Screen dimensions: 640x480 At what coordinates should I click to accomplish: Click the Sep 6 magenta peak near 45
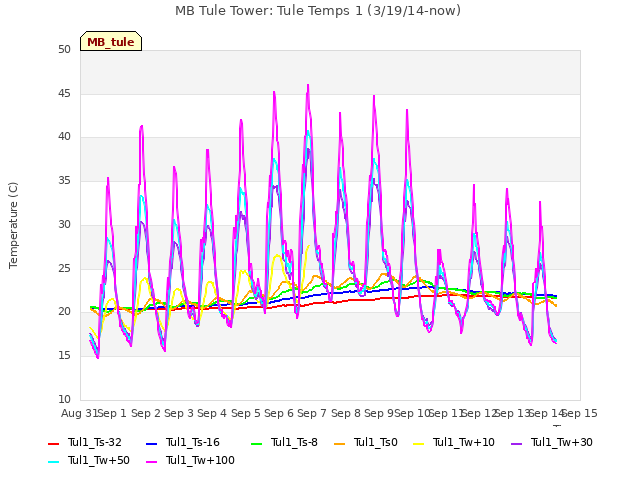pyautogui.click(x=274, y=92)
